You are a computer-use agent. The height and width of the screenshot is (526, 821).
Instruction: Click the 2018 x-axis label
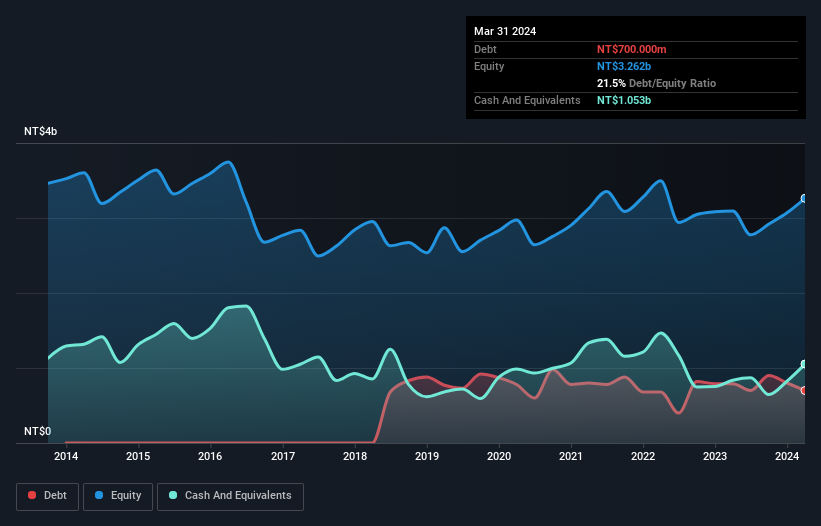[x=355, y=456]
